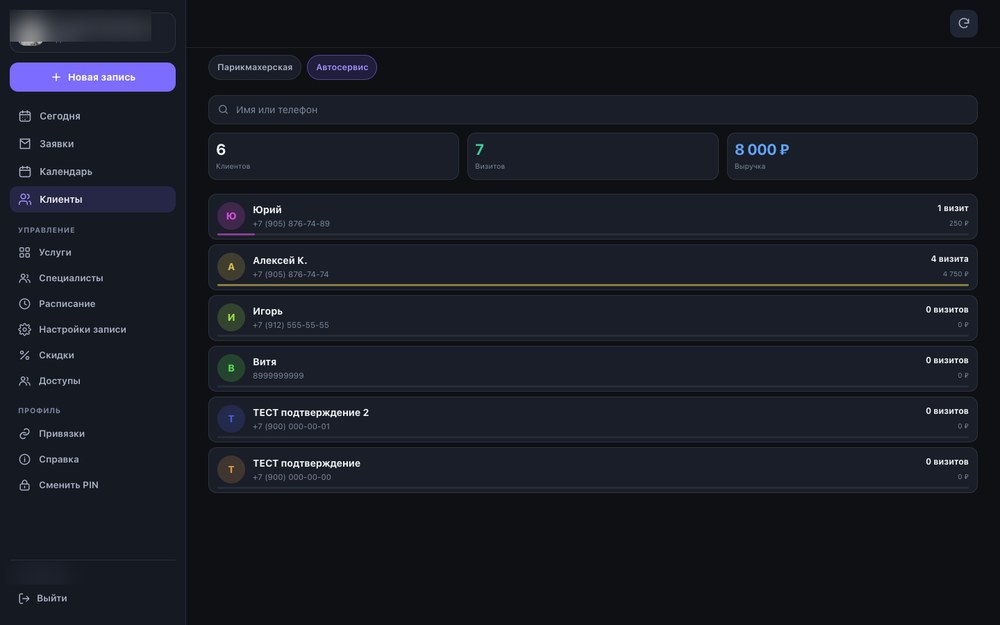1000x625 pixels.
Task: Open the client card for Юрий
Action: click(592, 217)
